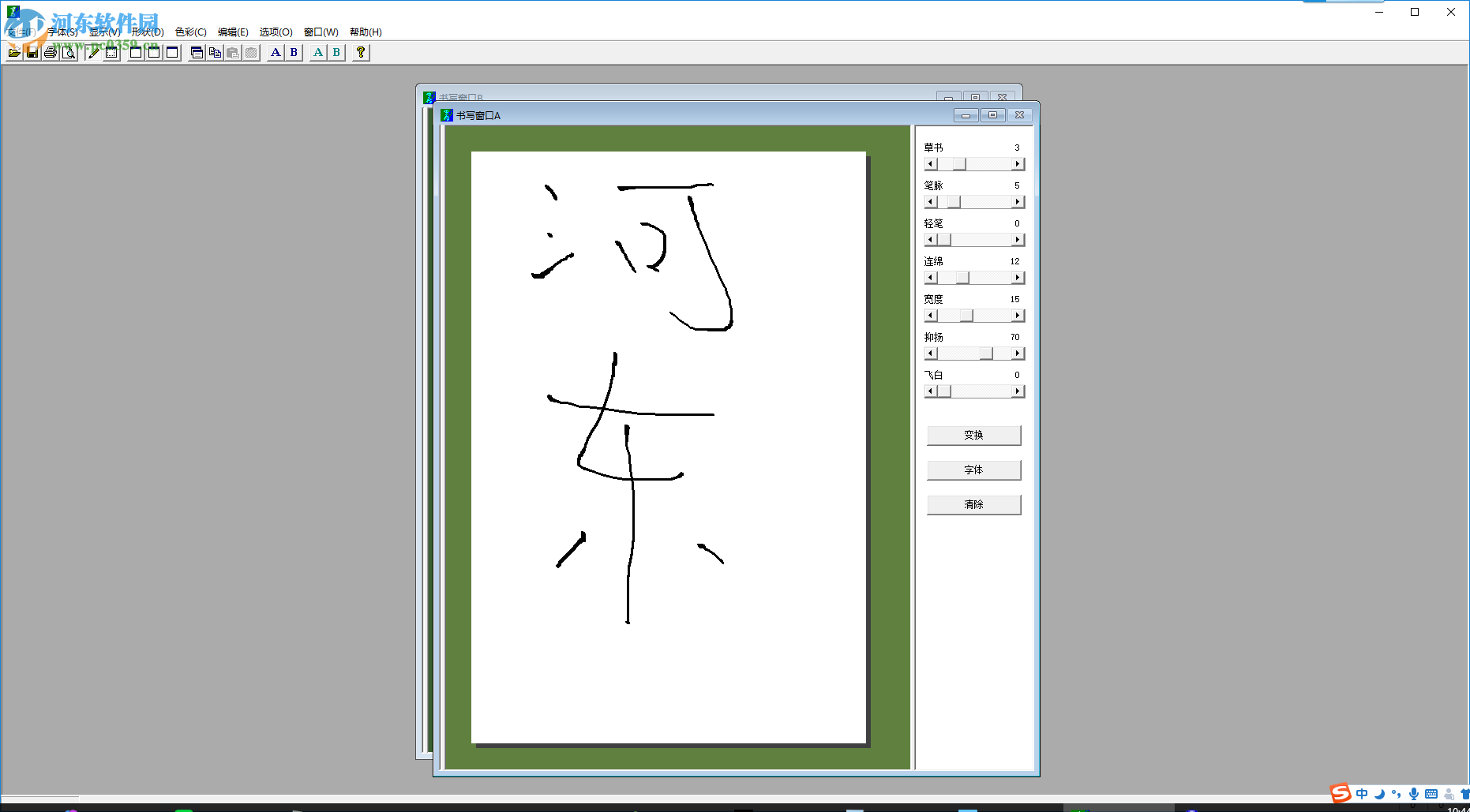Open help with the question mark icon
This screenshot has height=812, width=1470.
pyautogui.click(x=361, y=52)
